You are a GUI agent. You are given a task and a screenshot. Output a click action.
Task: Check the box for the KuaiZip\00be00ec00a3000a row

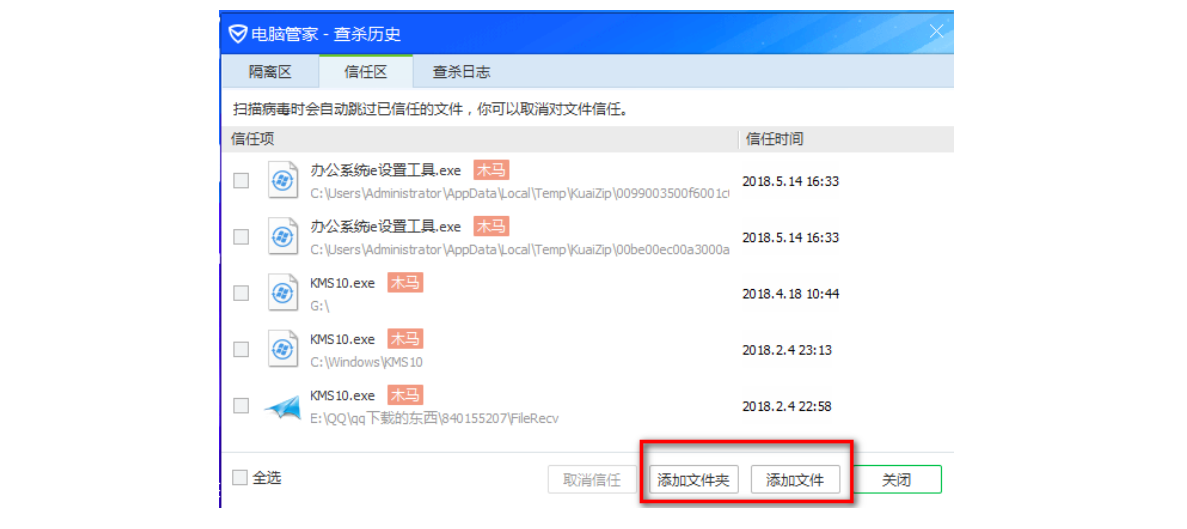point(241,237)
